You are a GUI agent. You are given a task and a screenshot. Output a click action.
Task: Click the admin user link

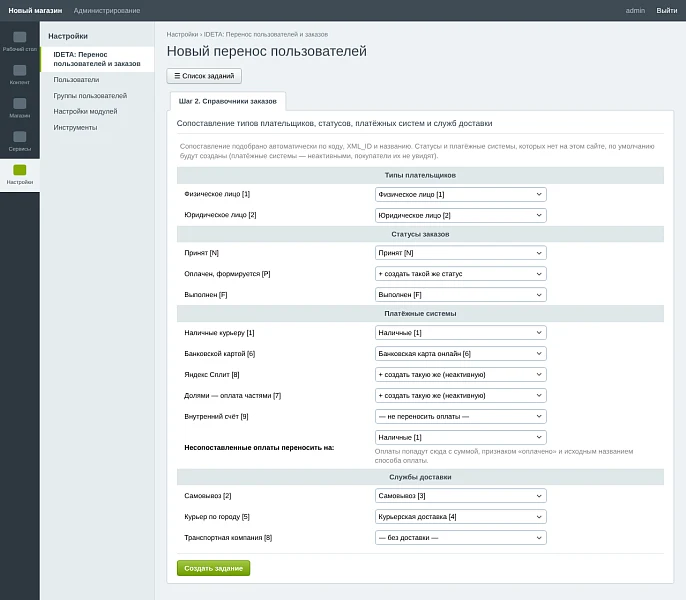pyautogui.click(x=635, y=11)
